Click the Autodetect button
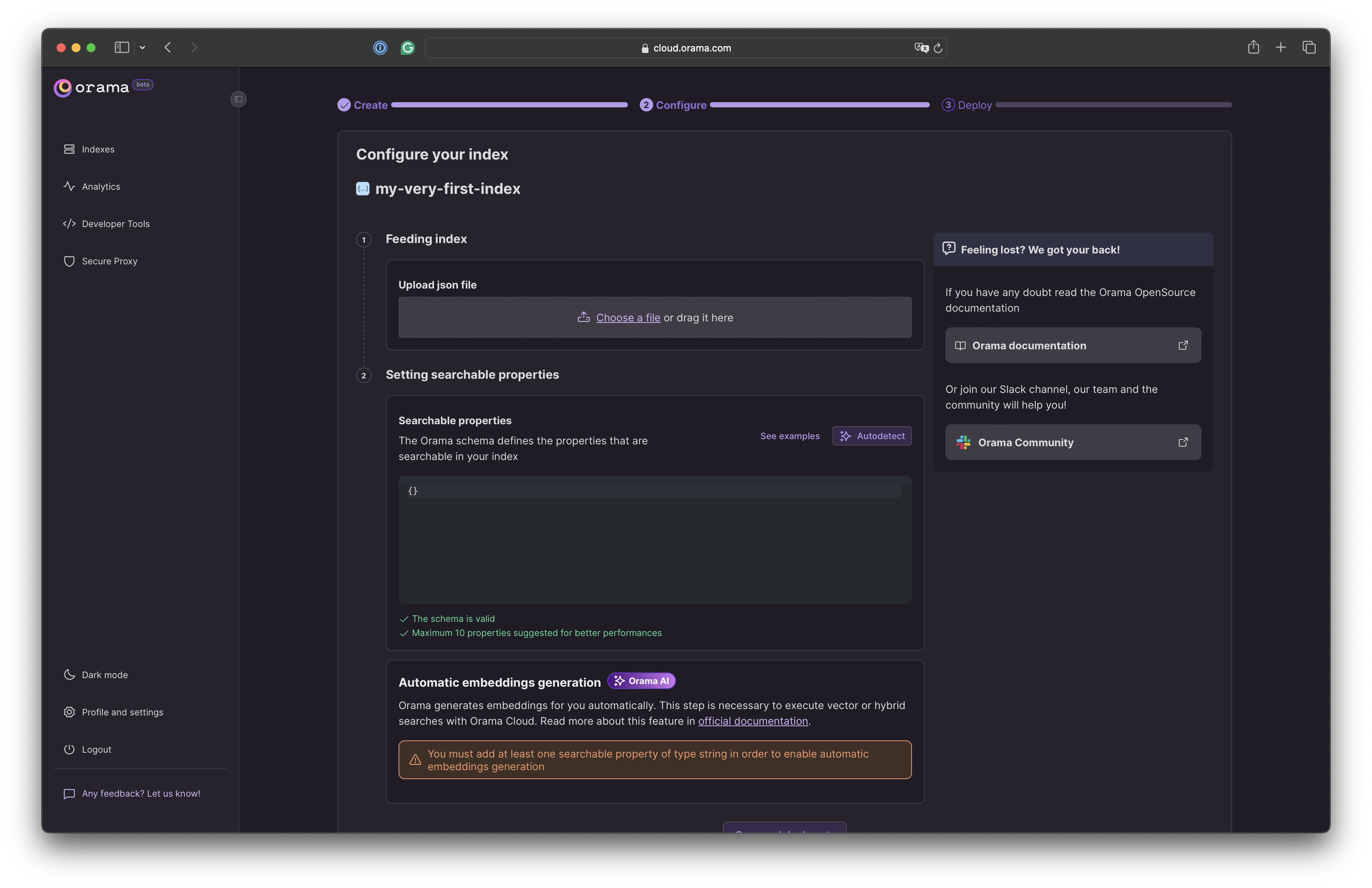This screenshot has width=1372, height=888. click(x=872, y=436)
